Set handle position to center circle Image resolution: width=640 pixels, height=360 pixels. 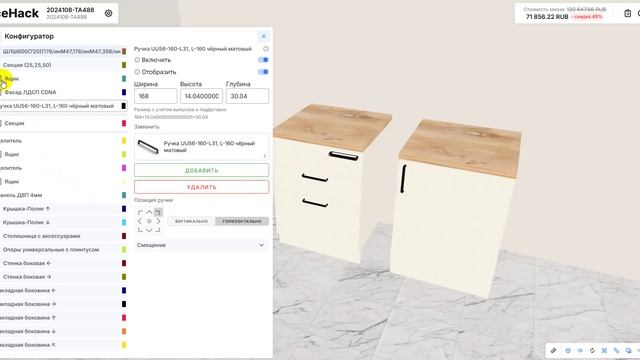pyautogui.click(x=149, y=221)
